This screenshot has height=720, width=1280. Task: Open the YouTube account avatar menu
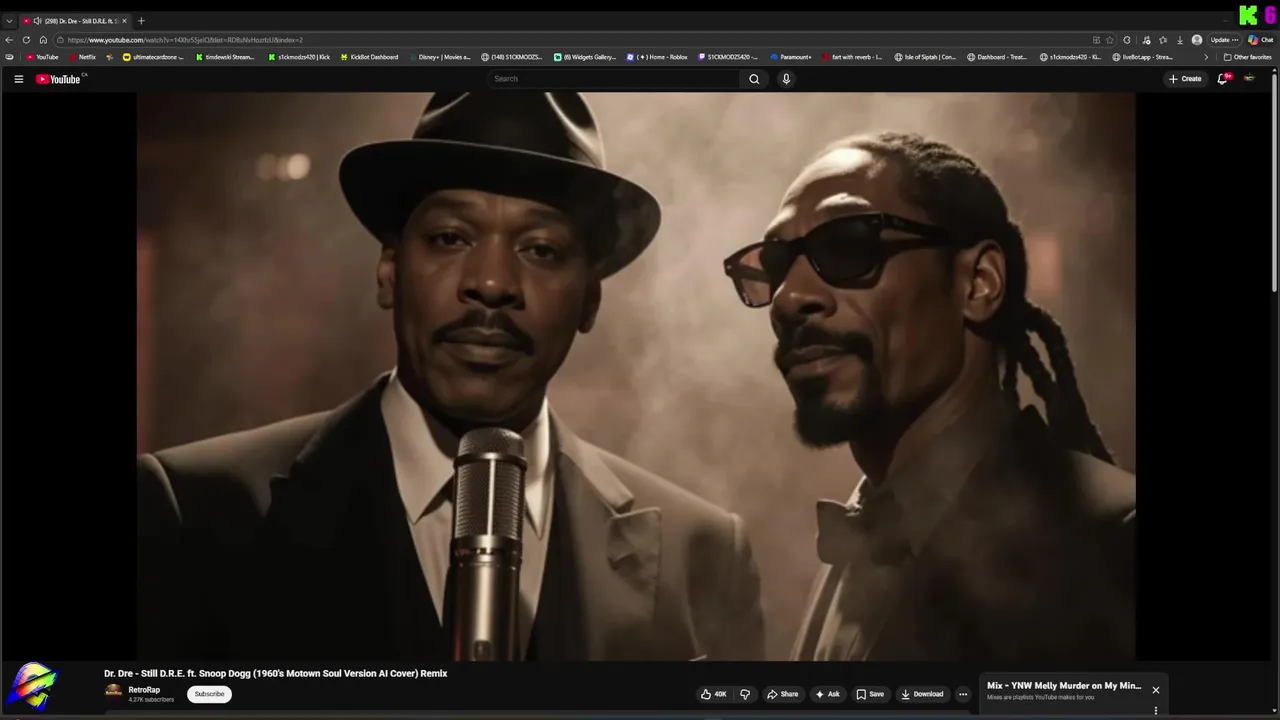click(1249, 79)
